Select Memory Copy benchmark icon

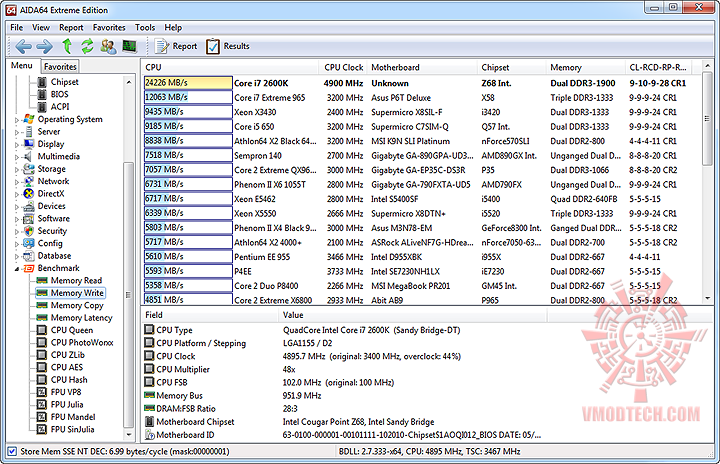42,306
